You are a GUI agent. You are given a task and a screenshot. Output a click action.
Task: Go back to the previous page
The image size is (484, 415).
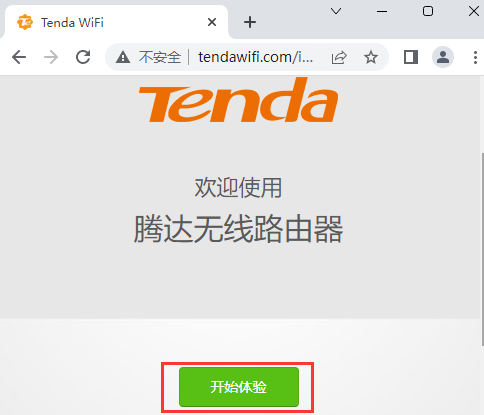pyautogui.click(x=19, y=57)
